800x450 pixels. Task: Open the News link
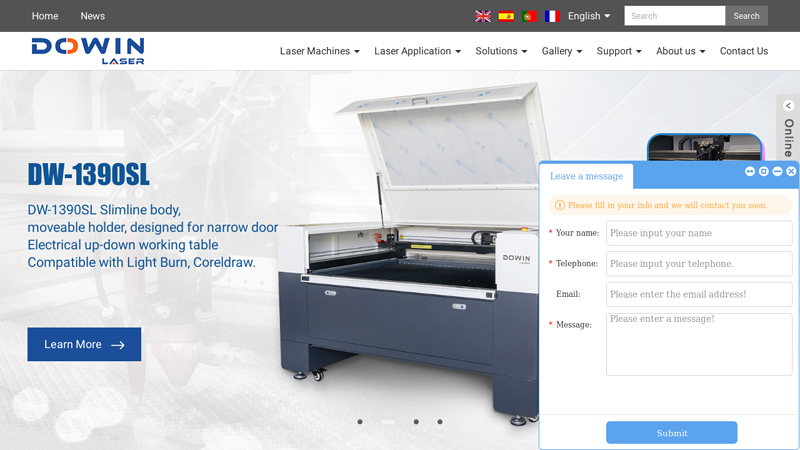coord(92,16)
